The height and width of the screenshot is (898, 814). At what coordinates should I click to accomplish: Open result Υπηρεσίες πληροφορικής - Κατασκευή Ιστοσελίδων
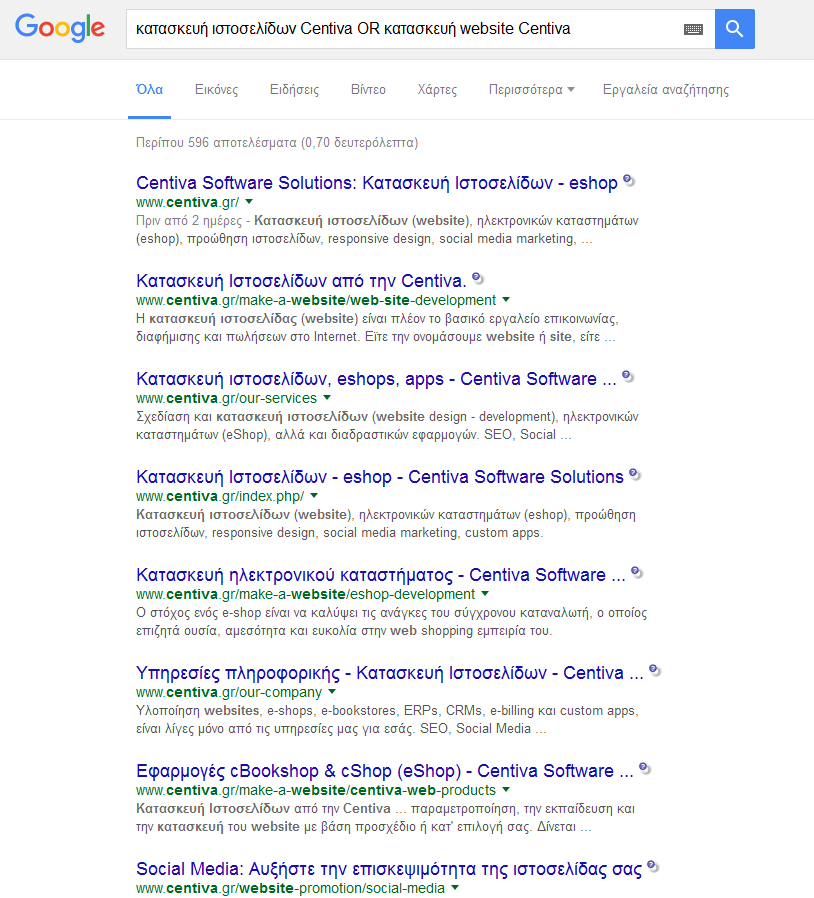pos(390,672)
